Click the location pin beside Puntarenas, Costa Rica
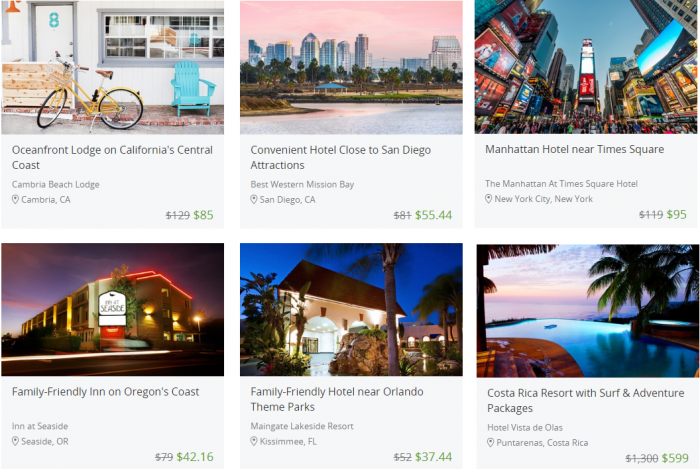 [490, 443]
